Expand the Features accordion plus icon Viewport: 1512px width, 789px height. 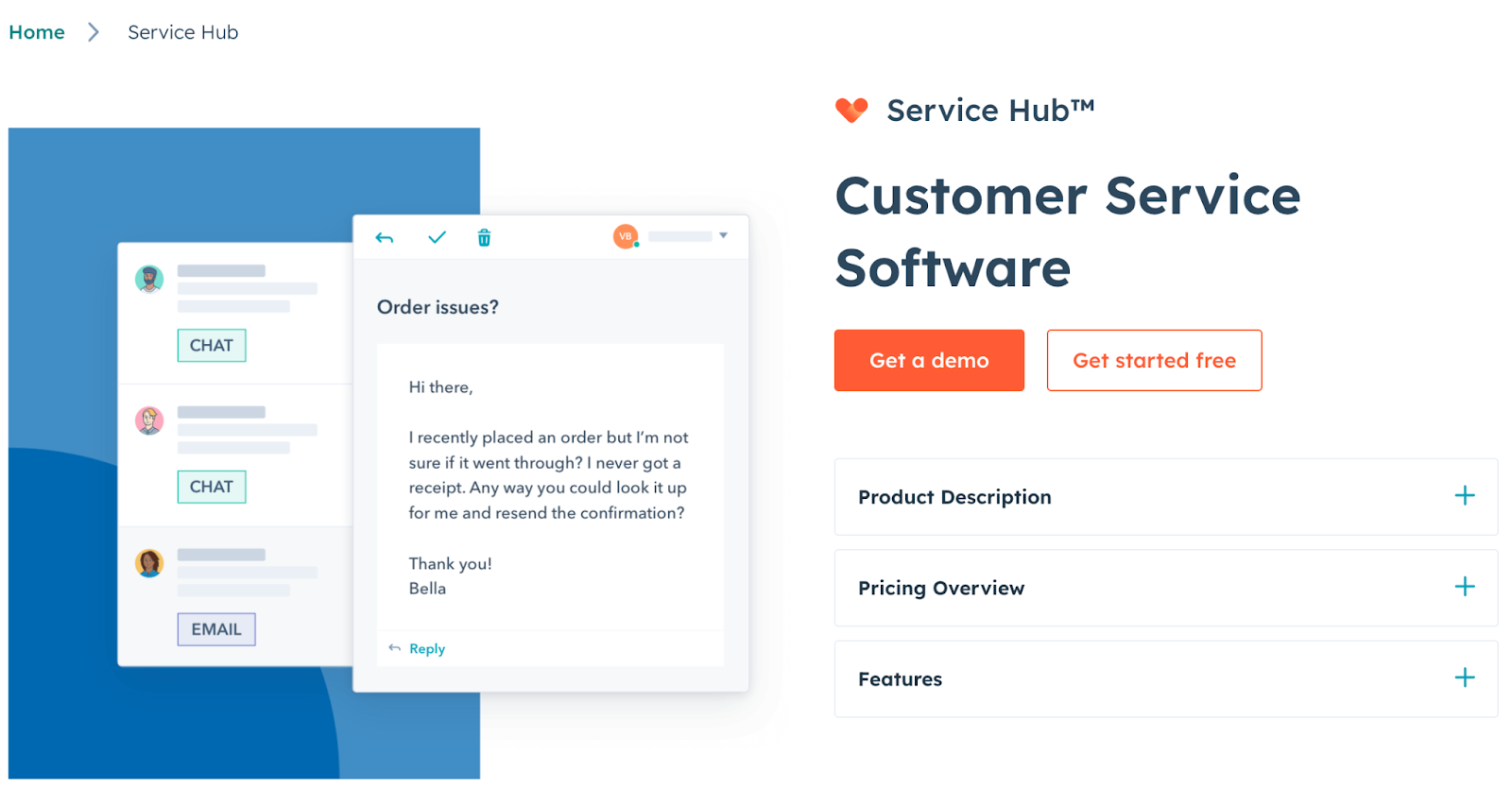[1464, 678]
